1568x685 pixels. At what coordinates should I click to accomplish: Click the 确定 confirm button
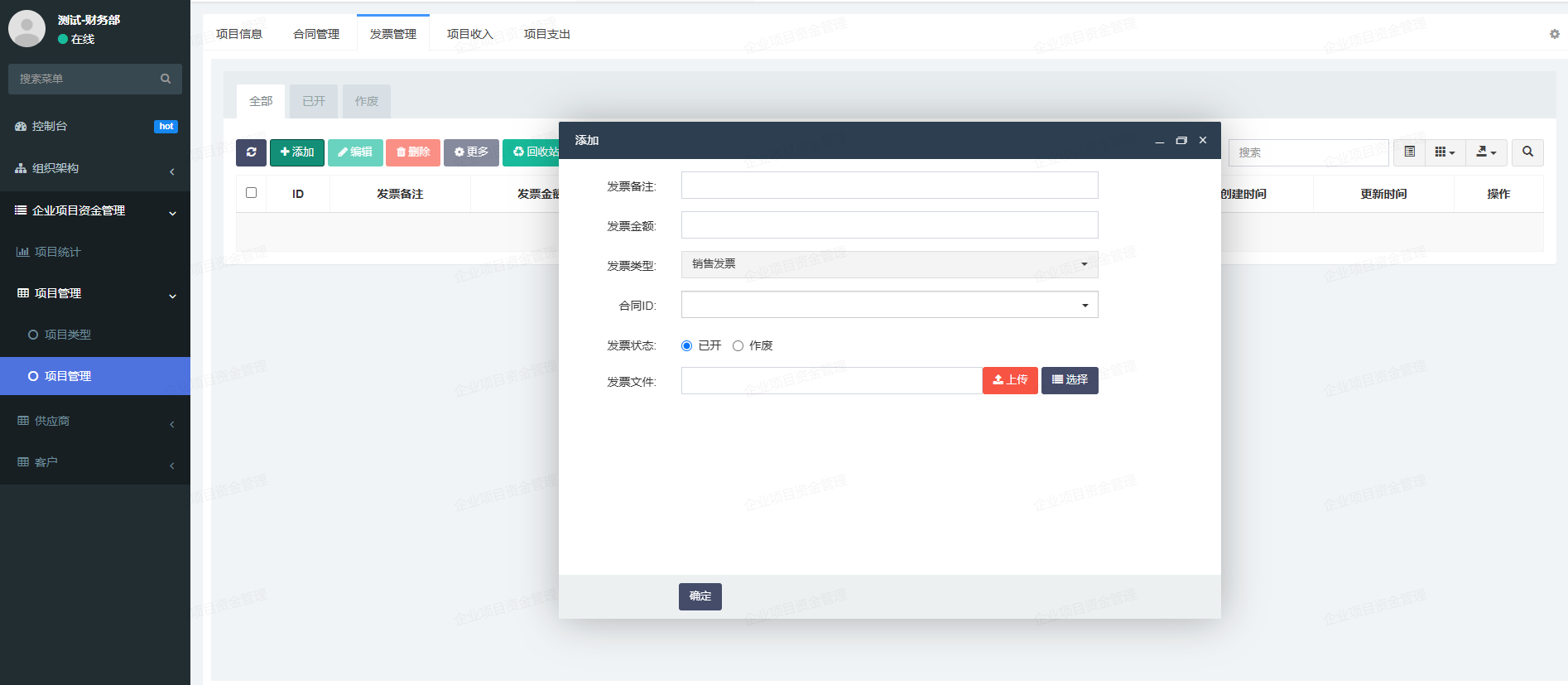[x=700, y=596]
